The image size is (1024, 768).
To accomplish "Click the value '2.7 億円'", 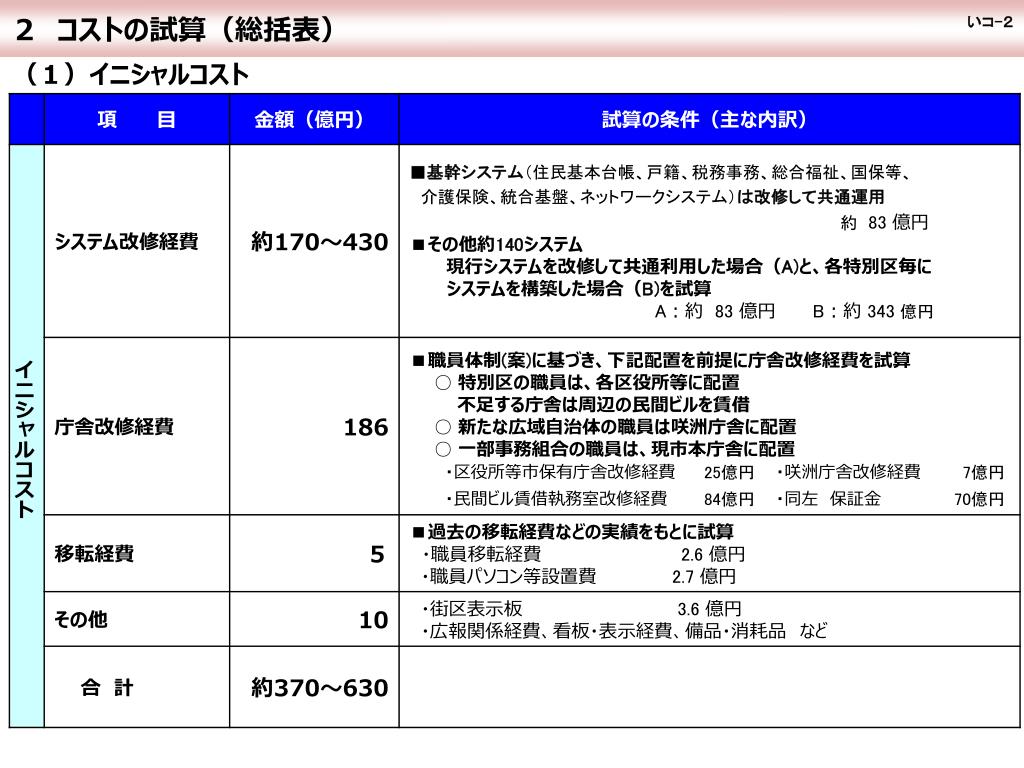I will pos(704,577).
